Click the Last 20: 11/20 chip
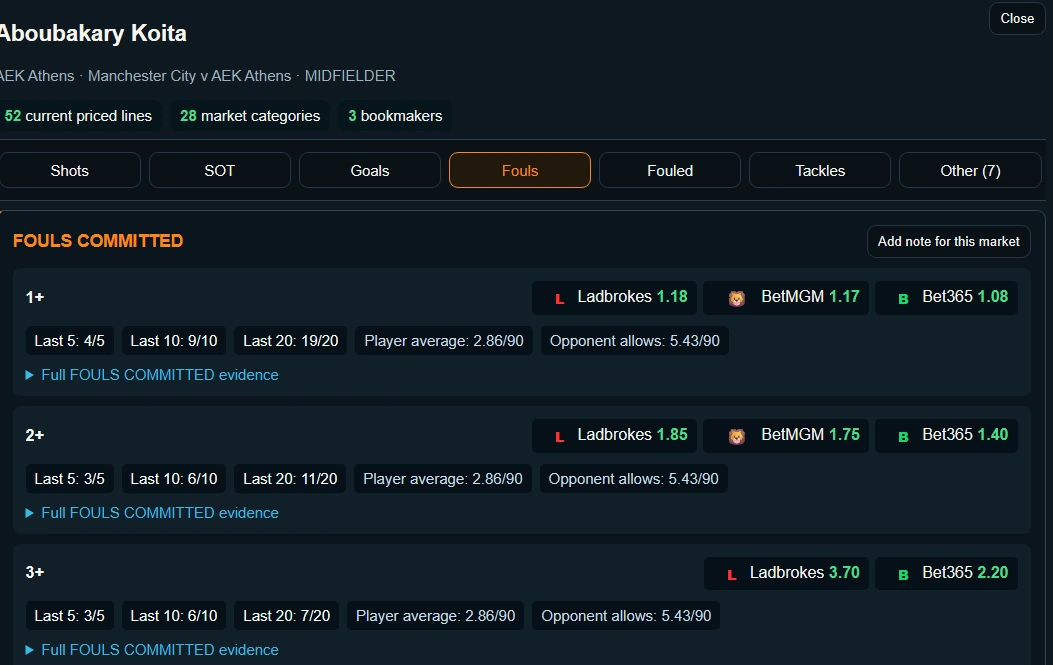 (290, 479)
